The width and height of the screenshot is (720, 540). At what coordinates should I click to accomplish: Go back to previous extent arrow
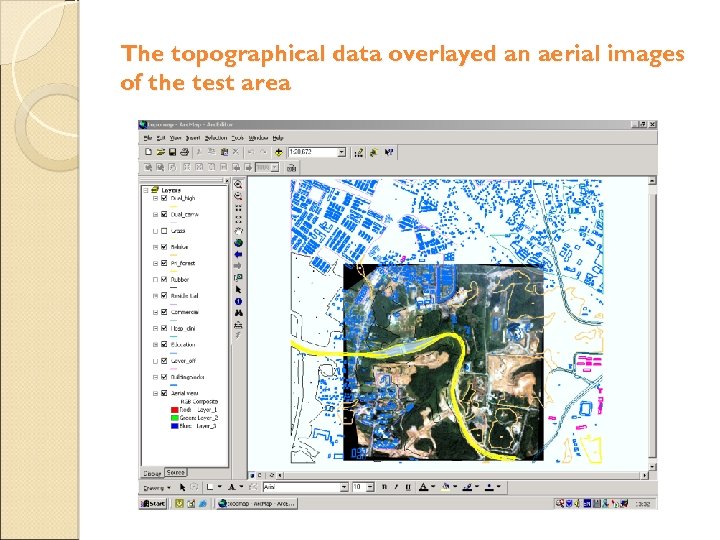click(x=238, y=254)
